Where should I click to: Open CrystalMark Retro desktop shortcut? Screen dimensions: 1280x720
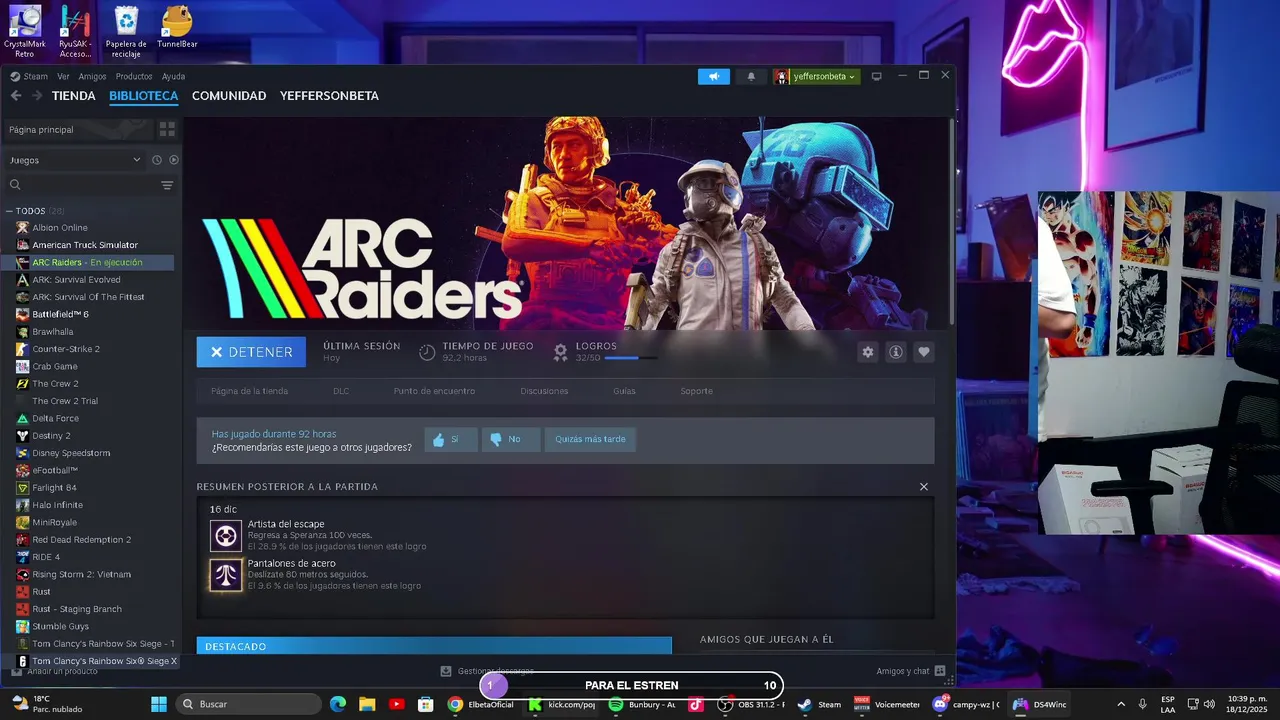(24, 31)
